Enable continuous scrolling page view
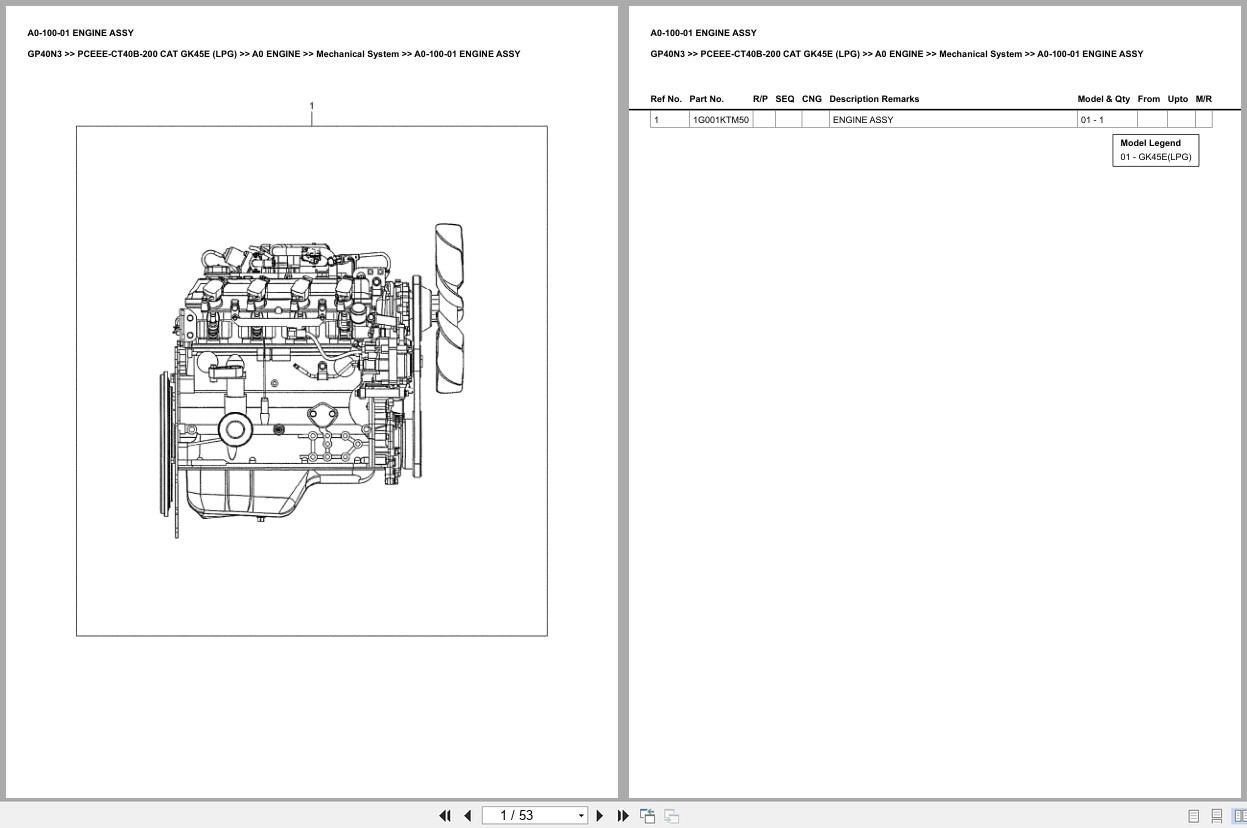The height and width of the screenshot is (828, 1247). 1215,816
